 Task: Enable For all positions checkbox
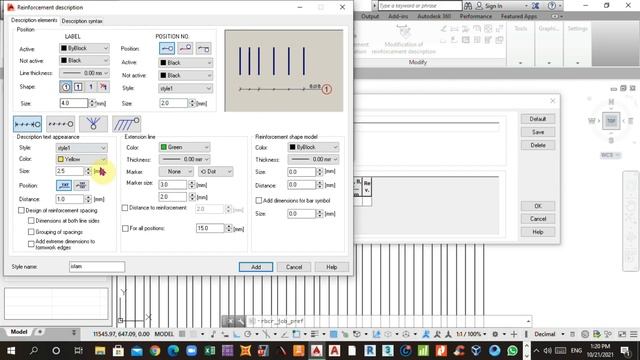(x=125, y=228)
